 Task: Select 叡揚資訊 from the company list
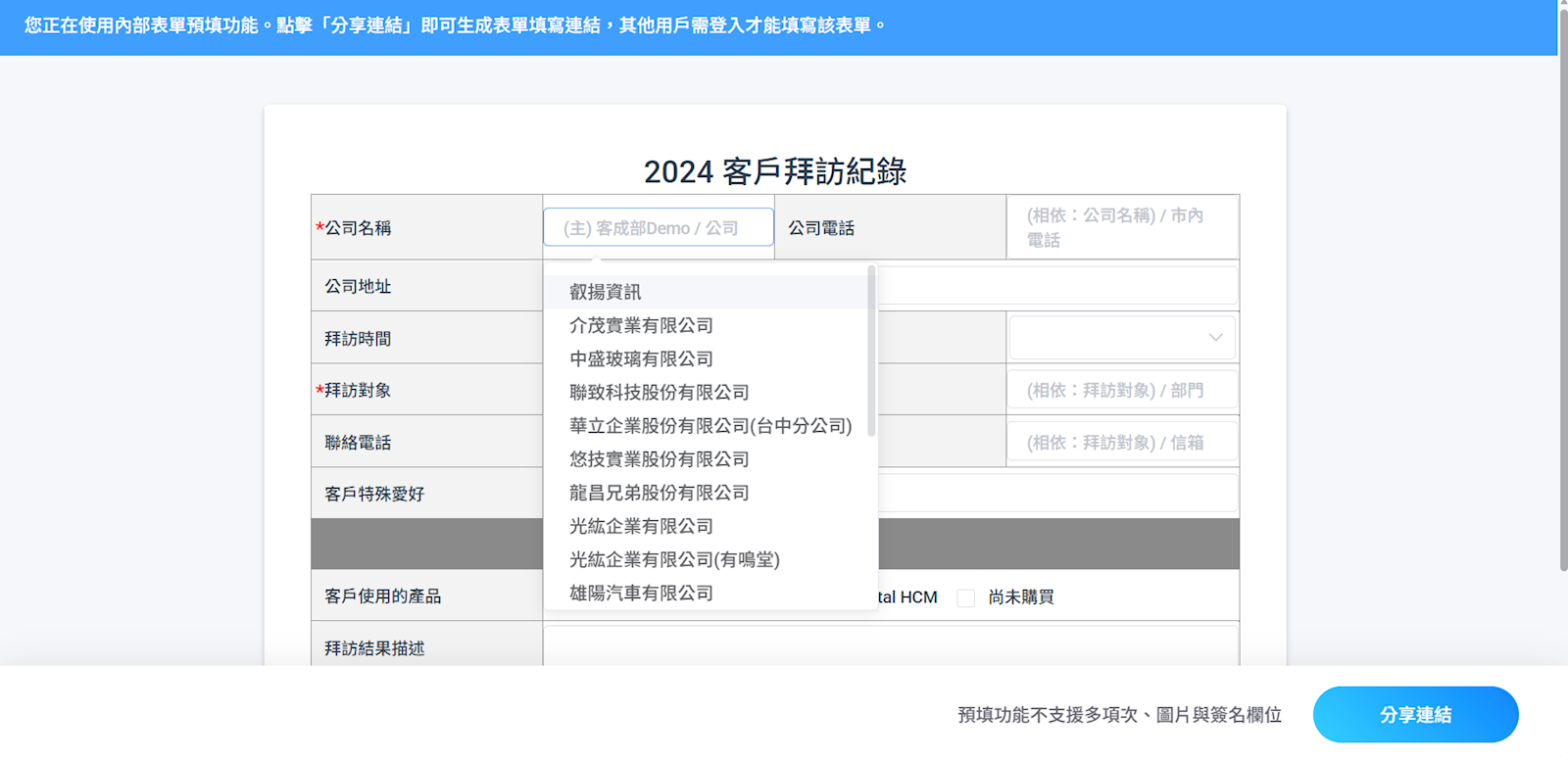click(606, 292)
